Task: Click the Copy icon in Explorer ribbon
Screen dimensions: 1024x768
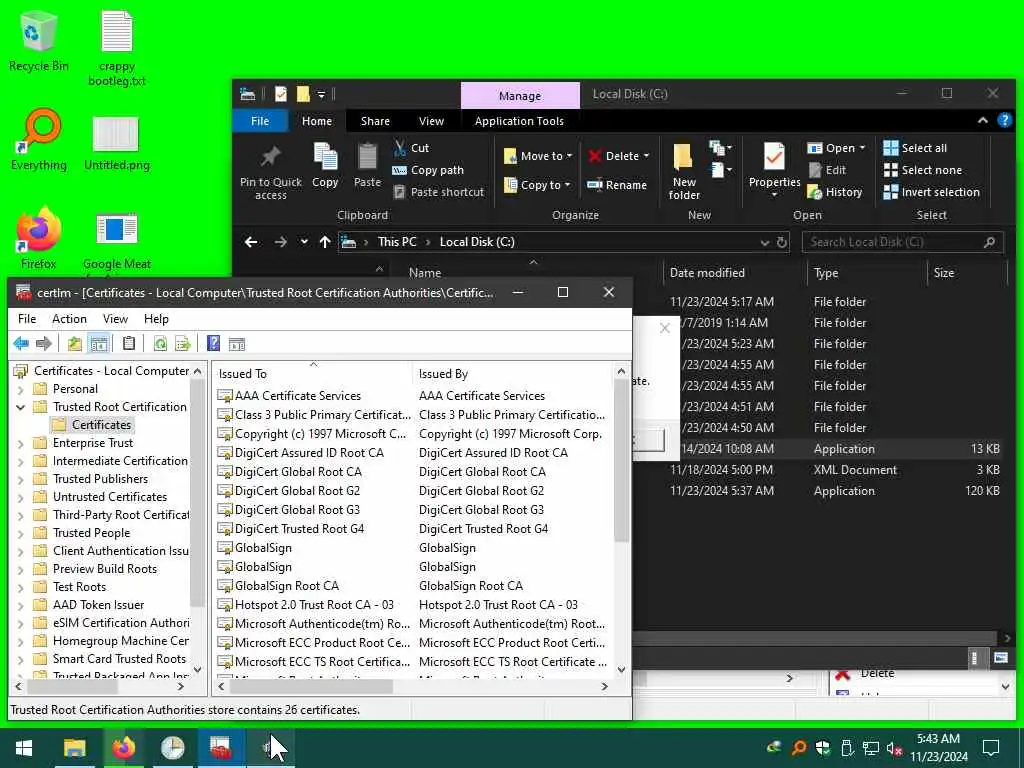Action: (325, 166)
